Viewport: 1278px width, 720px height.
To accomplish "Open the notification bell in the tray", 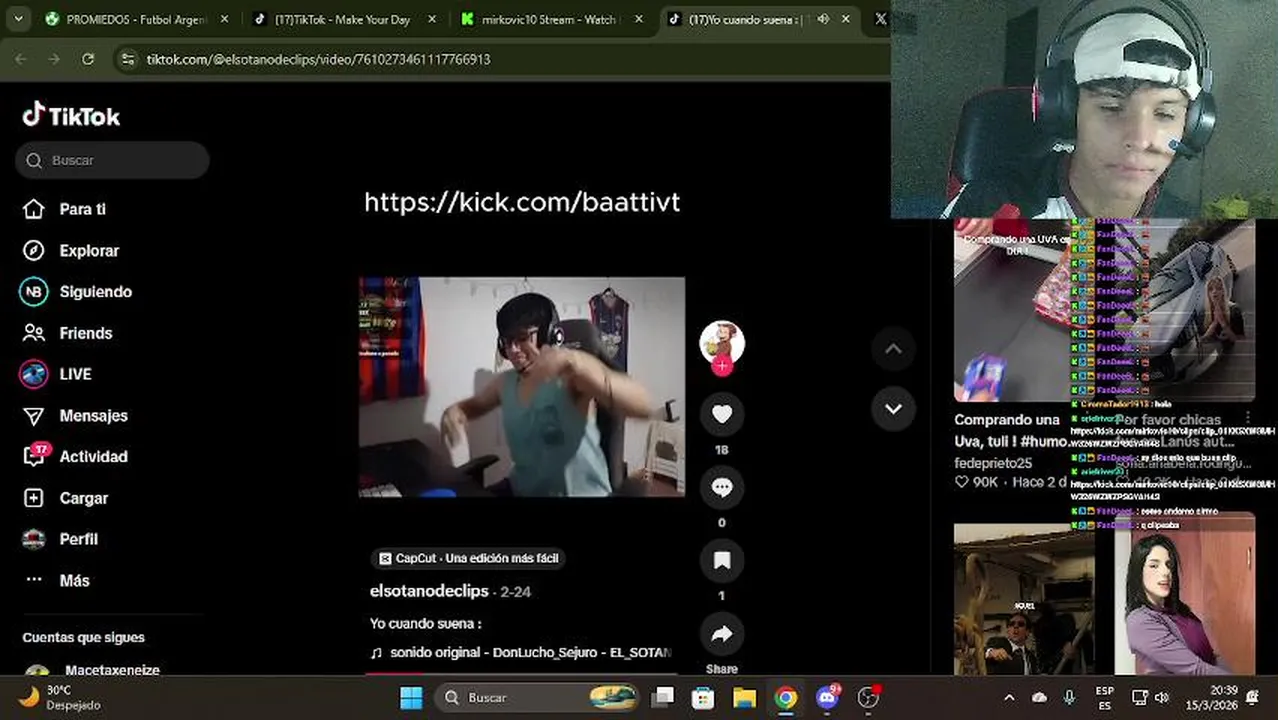I will pyautogui.click(x=1253, y=697).
